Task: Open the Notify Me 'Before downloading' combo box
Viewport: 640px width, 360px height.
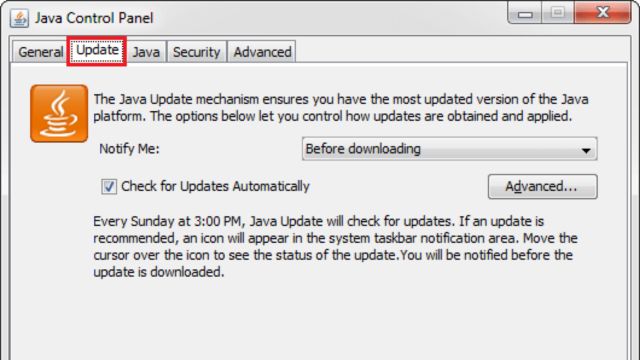Action: (x=449, y=149)
